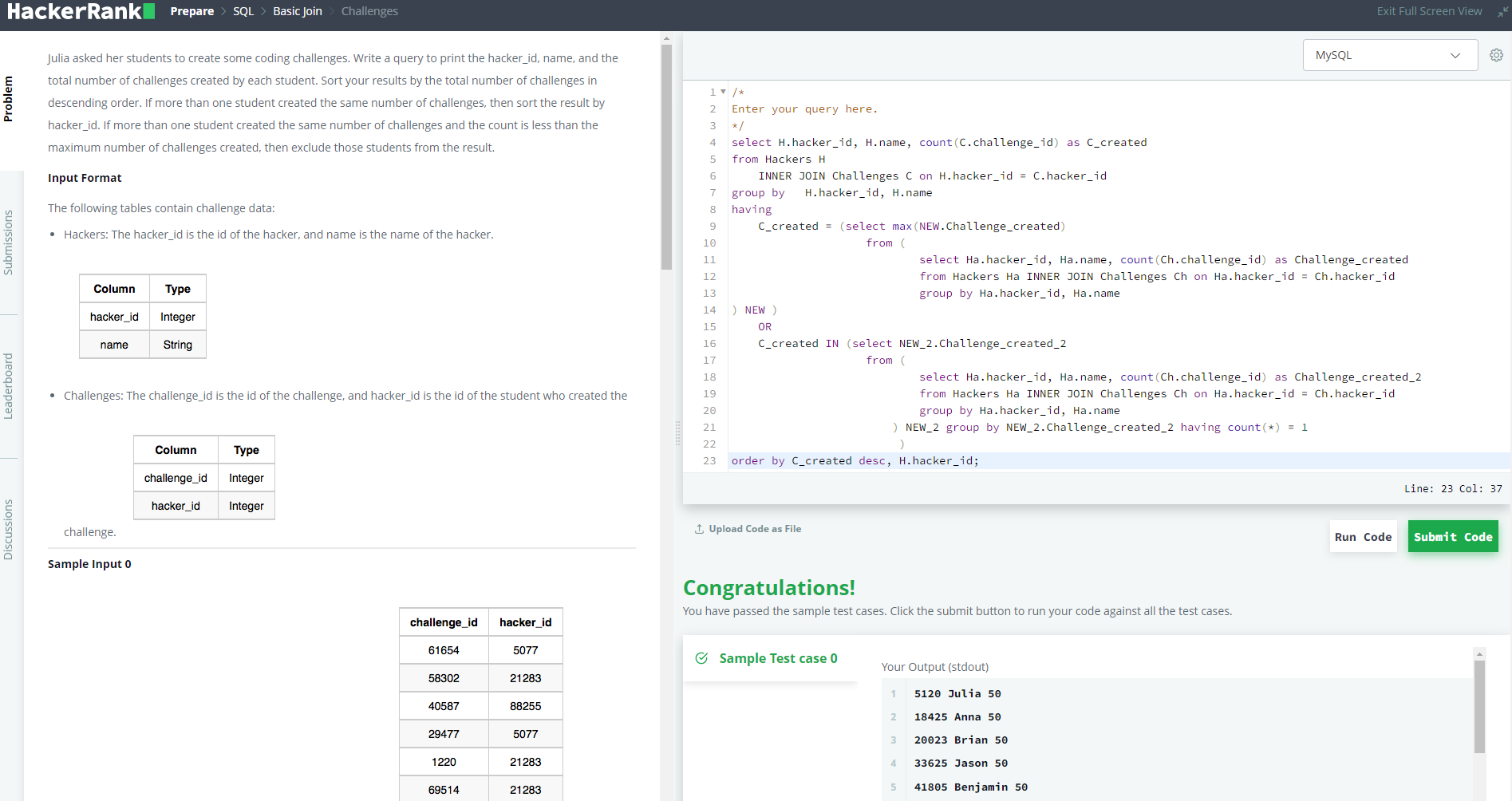Click 'INNER JOIN Challenges C' on line 6
Viewport: 1512px width, 801px height.
(835, 176)
